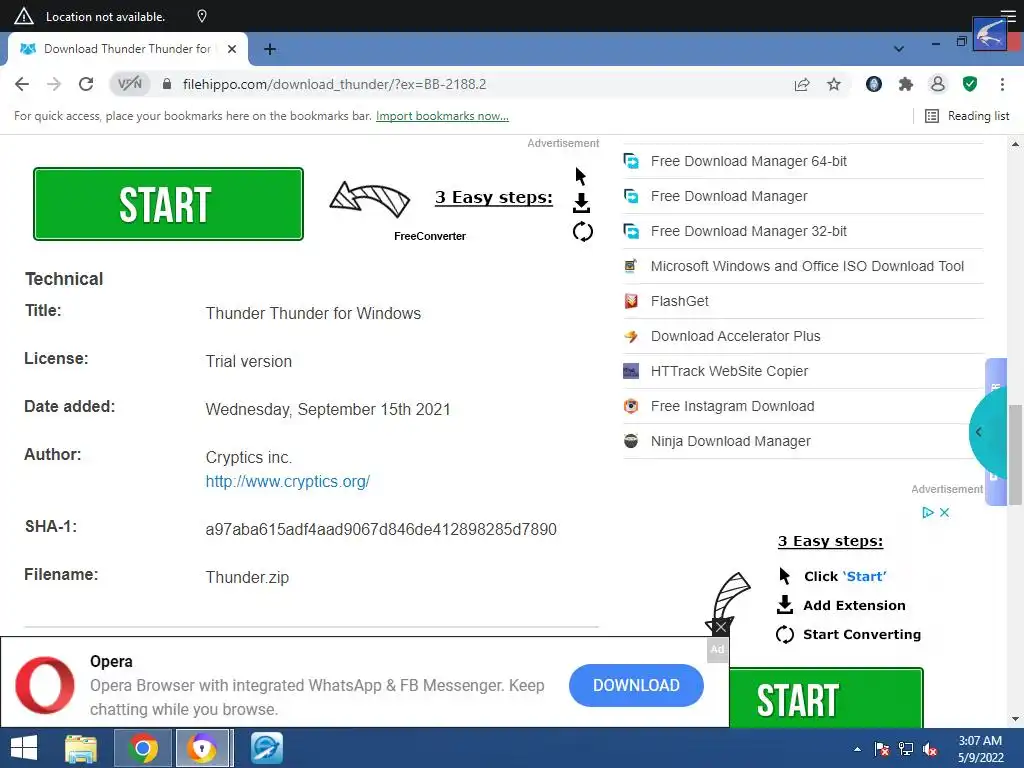
Task: Open the FlashGet entry
Action: point(679,301)
